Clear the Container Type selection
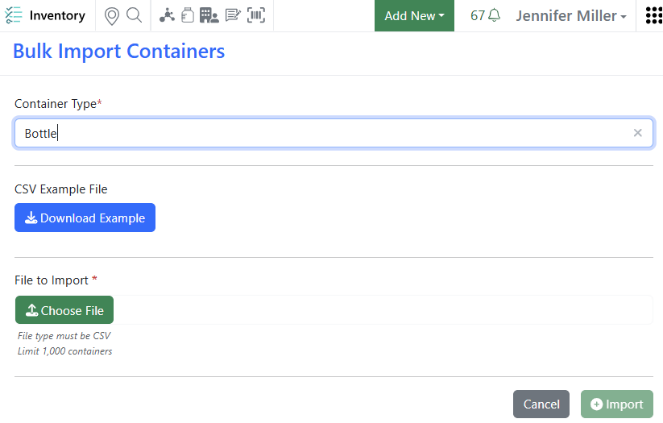 pos(638,133)
